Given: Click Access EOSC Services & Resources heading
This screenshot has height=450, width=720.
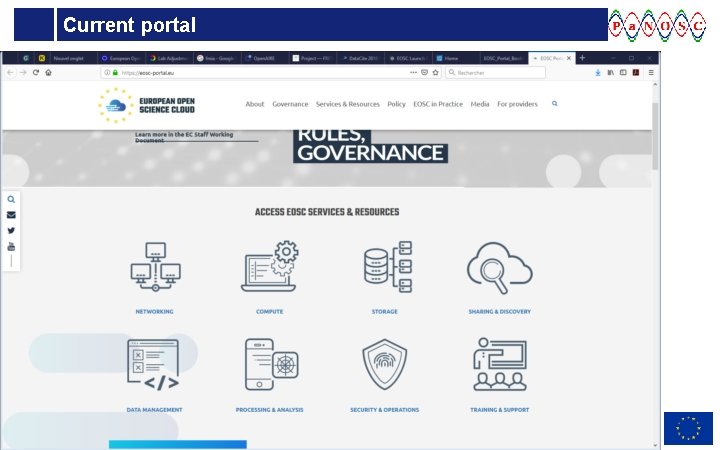Looking at the screenshot, I should [x=327, y=212].
